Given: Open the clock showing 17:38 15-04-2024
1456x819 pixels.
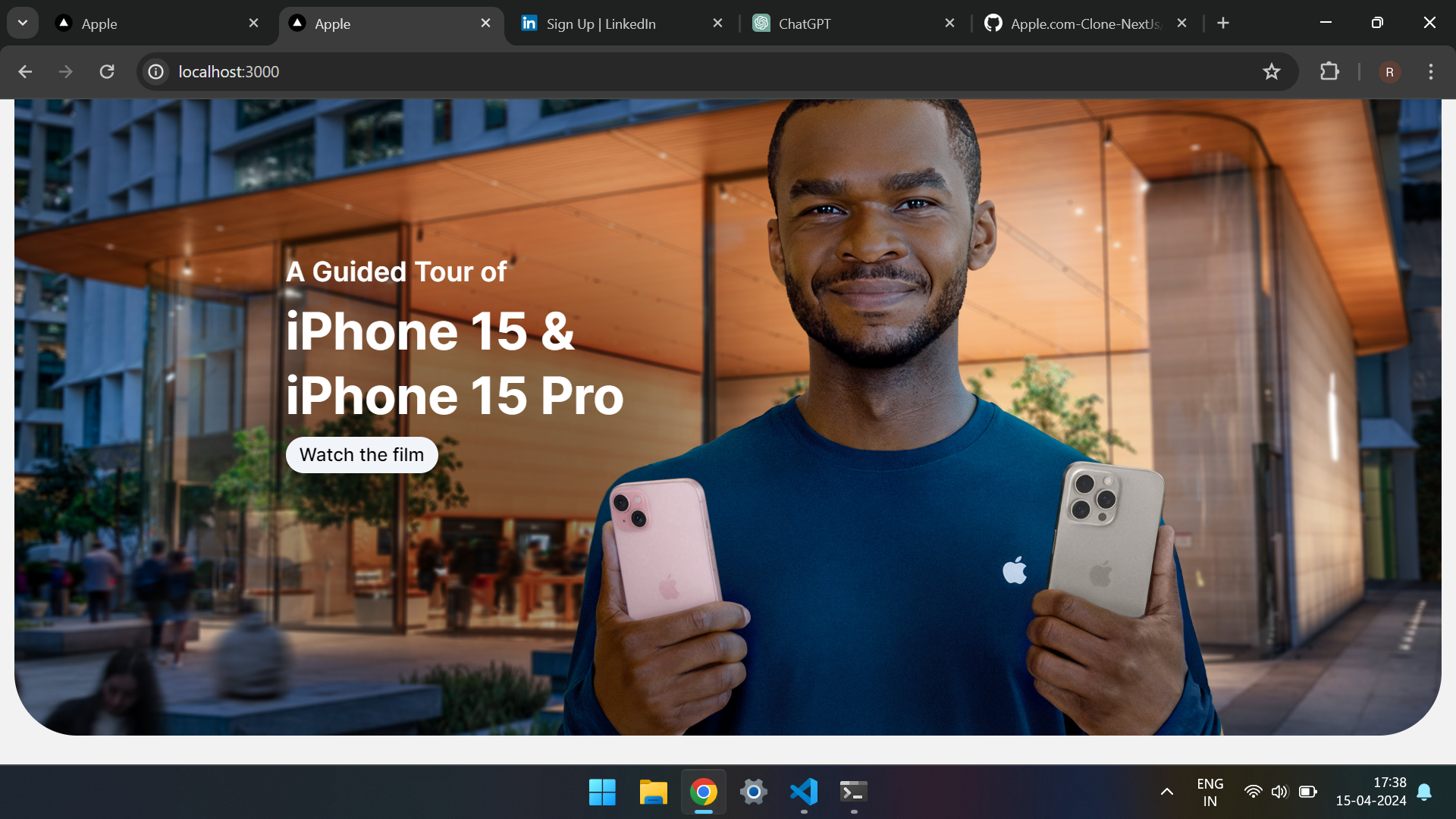Looking at the screenshot, I should 1371,792.
